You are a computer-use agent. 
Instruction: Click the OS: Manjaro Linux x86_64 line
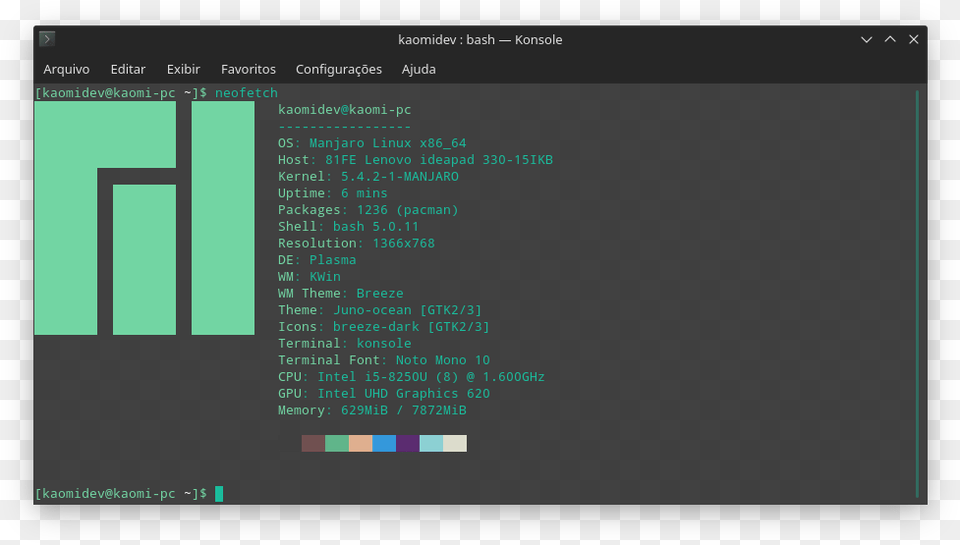372,143
